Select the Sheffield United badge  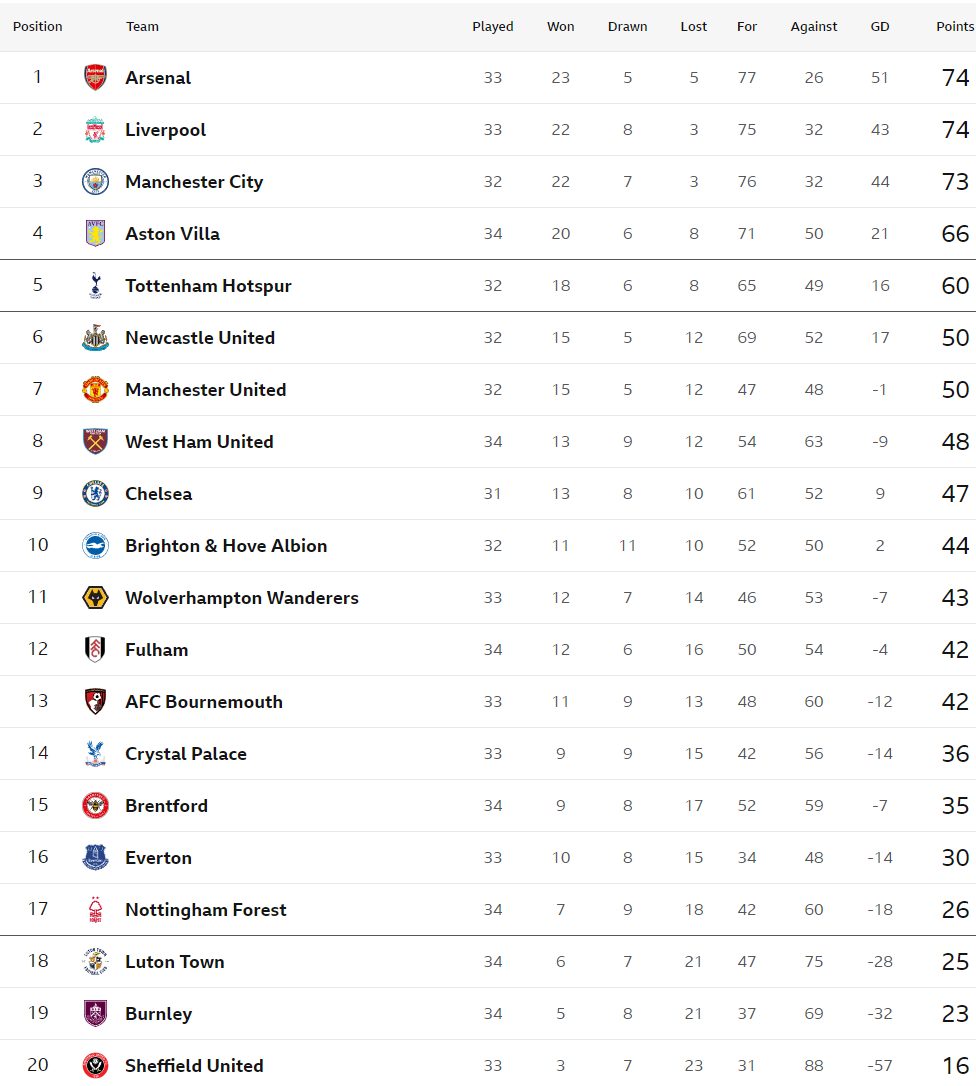(x=95, y=1065)
